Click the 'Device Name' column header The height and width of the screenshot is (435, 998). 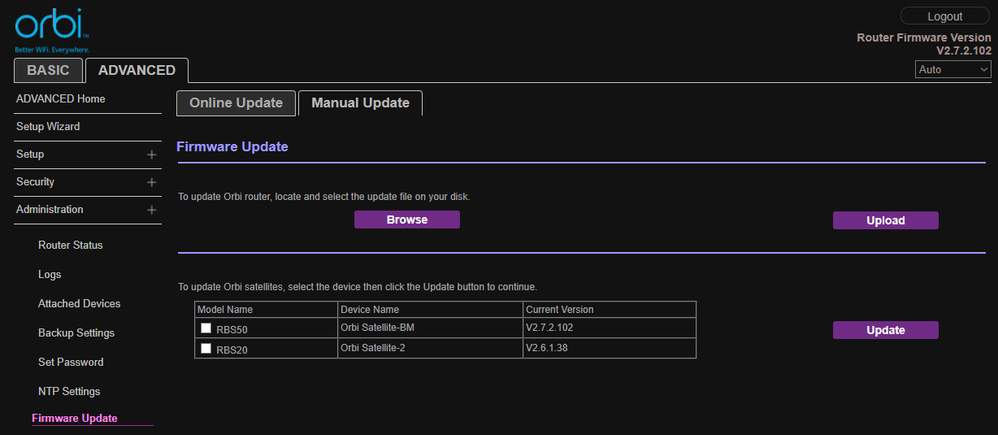pyautogui.click(x=430, y=310)
